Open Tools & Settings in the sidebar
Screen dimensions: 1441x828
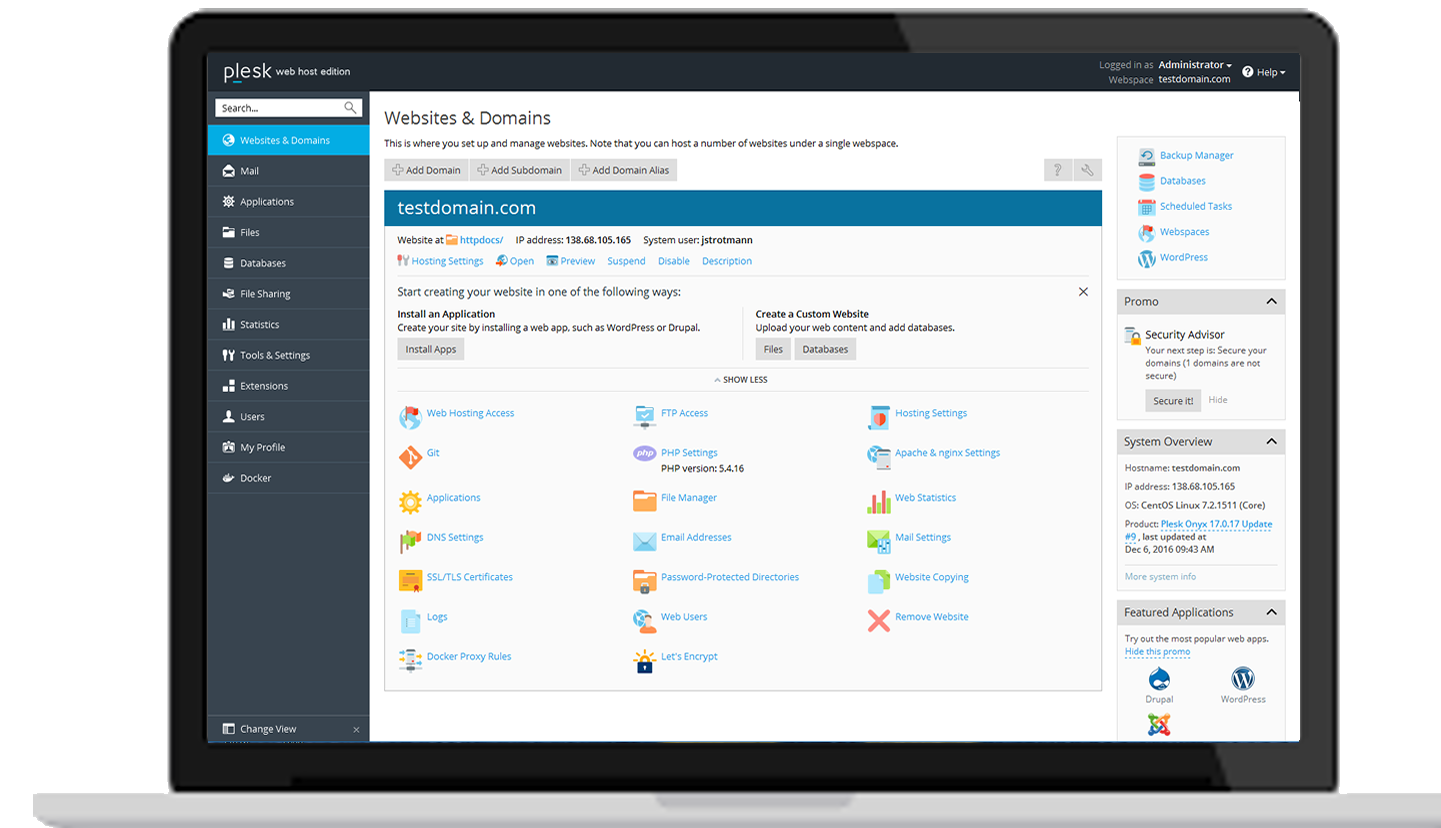(288, 355)
